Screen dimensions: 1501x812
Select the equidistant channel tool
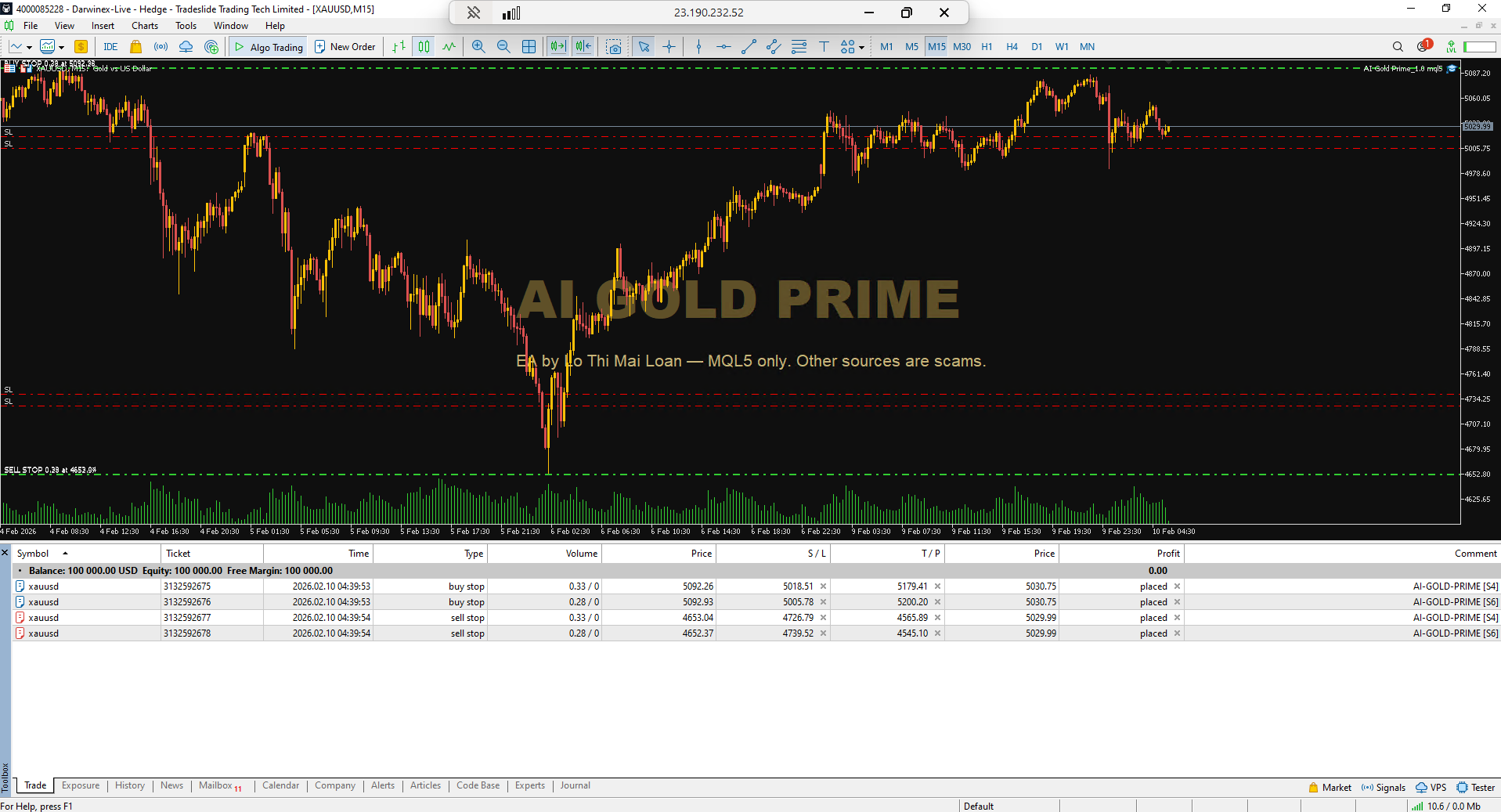pyautogui.click(x=774, y=47)
